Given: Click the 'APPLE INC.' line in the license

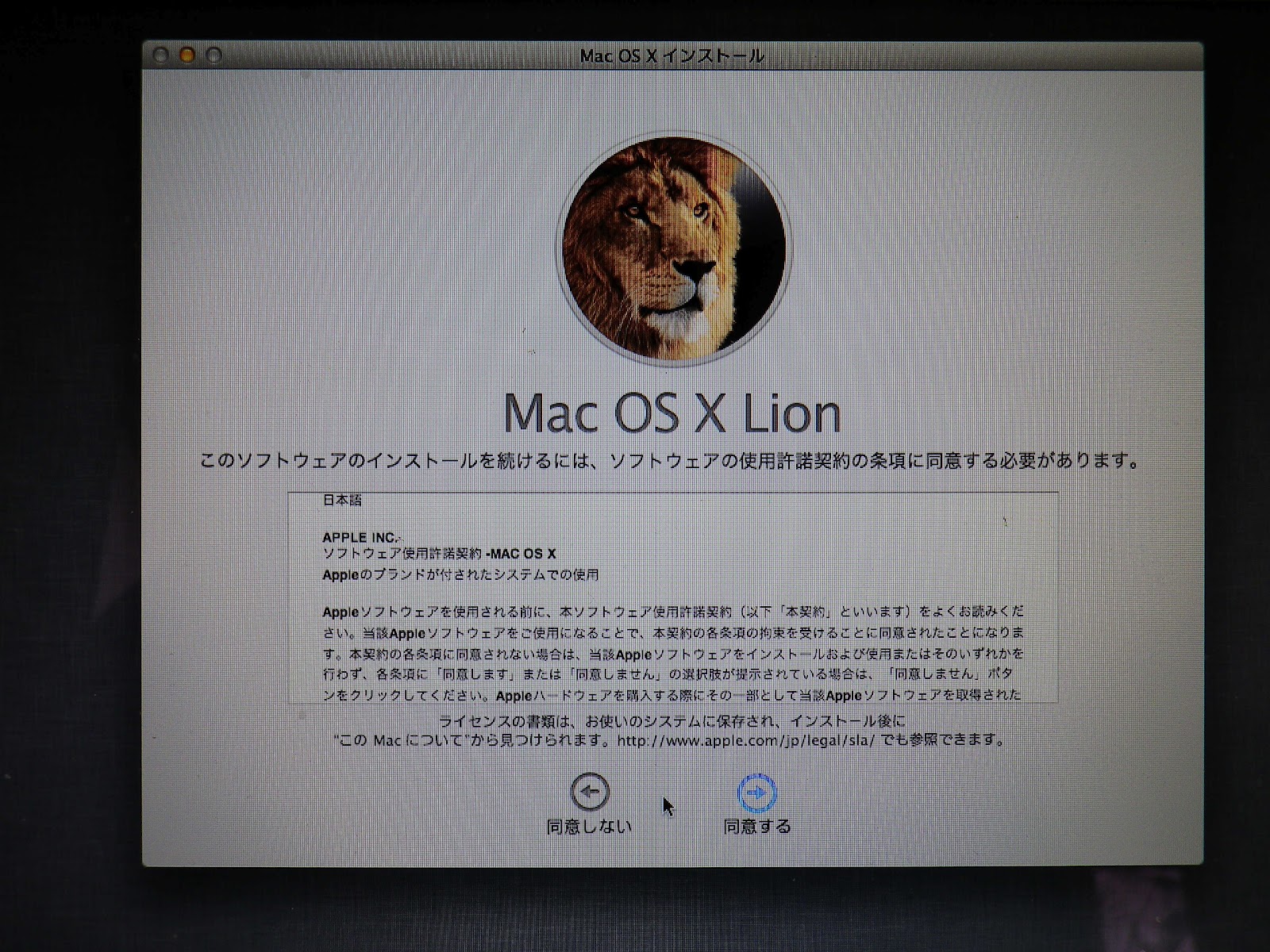Looking at the screenshot, I should point(360,537).
